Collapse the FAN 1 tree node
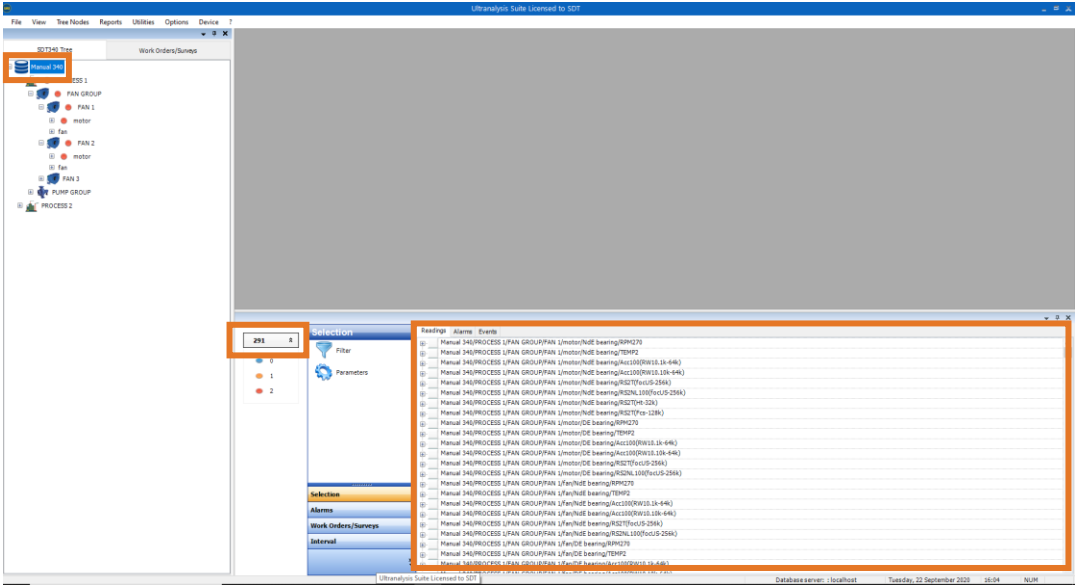This screenshot has width=1078, height=588. (x=42, y=107)
